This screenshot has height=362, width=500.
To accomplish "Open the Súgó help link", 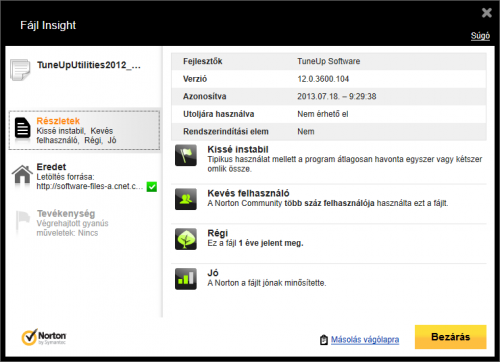I will click(480, 36).
